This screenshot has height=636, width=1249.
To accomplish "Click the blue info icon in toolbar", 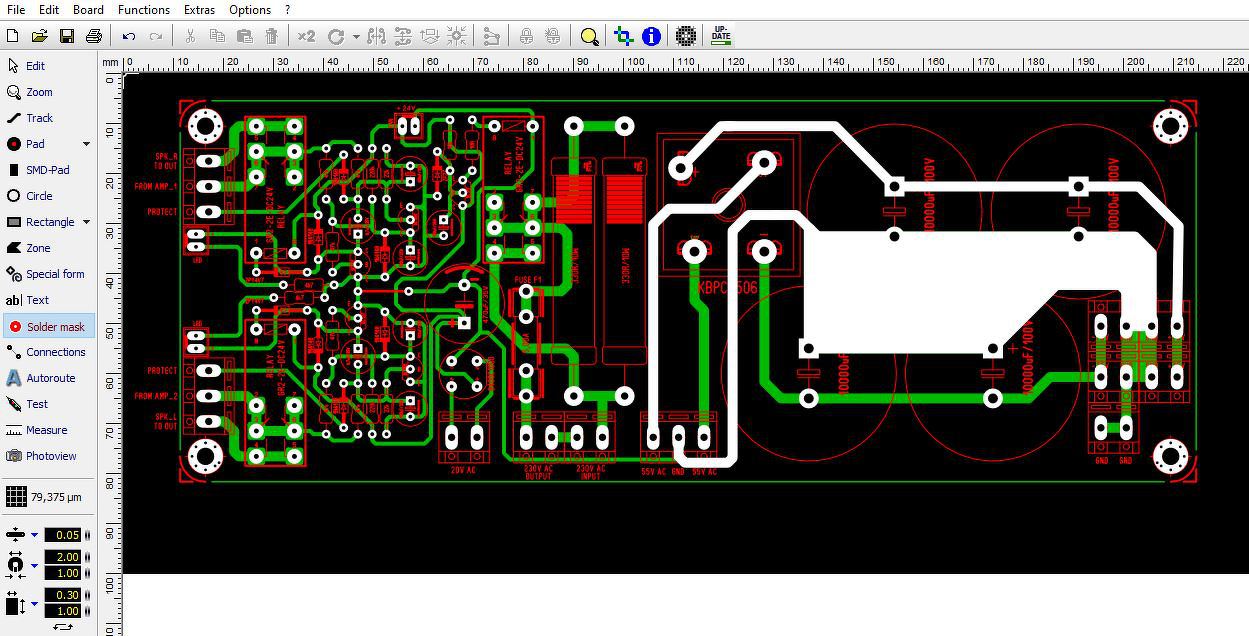I will point(651,36).
